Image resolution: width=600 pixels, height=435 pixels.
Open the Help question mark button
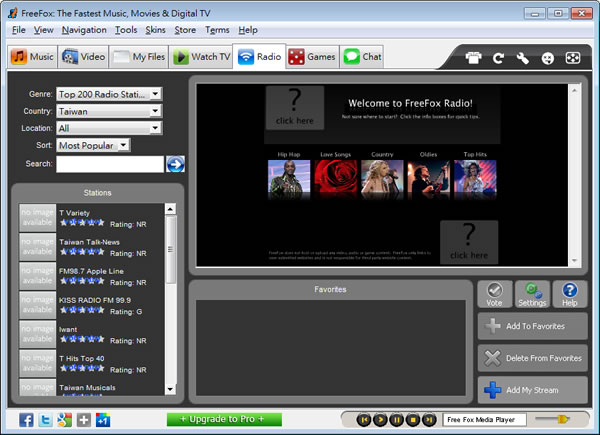tap(570, 294)
